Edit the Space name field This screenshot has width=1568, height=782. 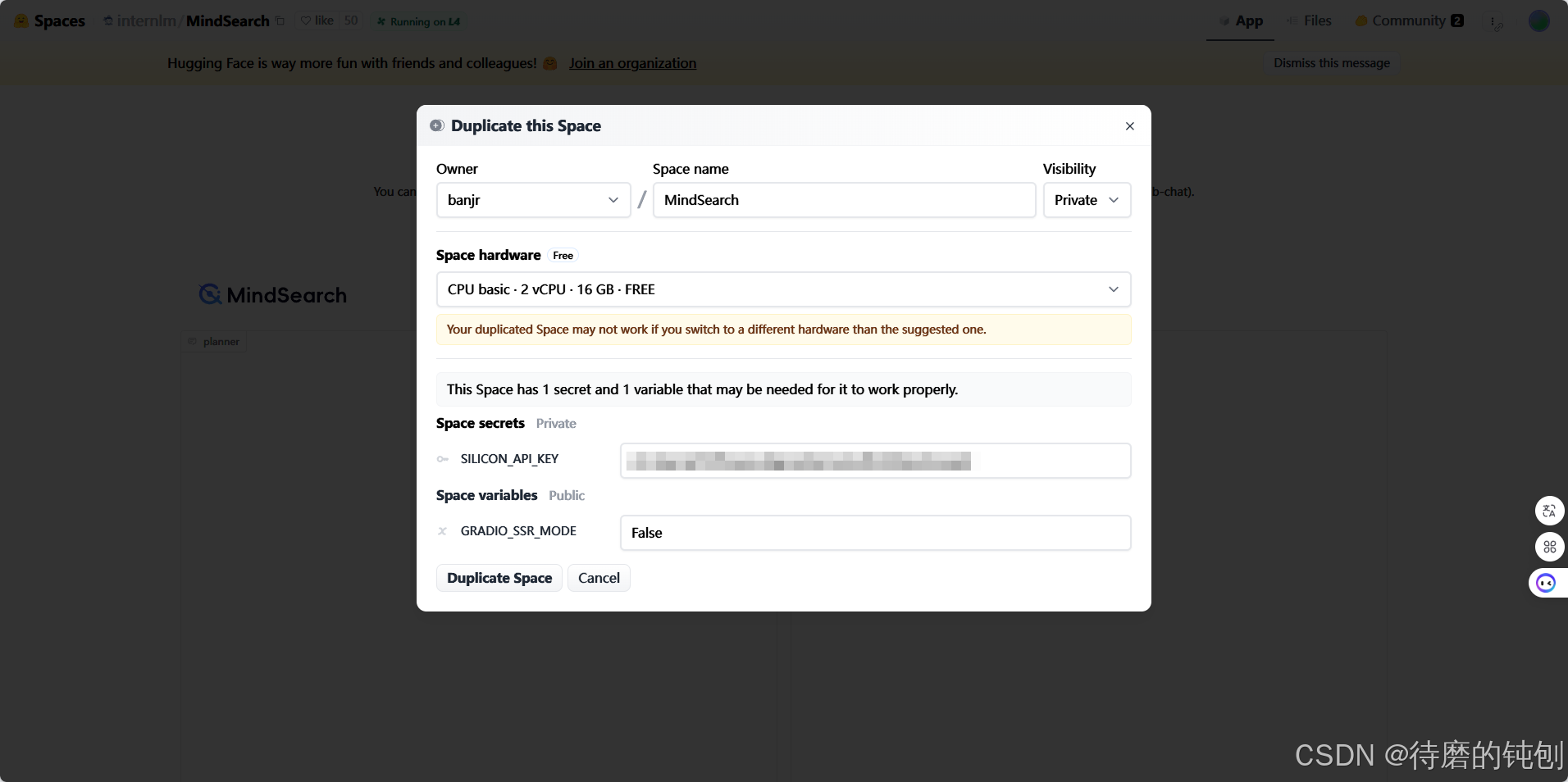[844, 200]
